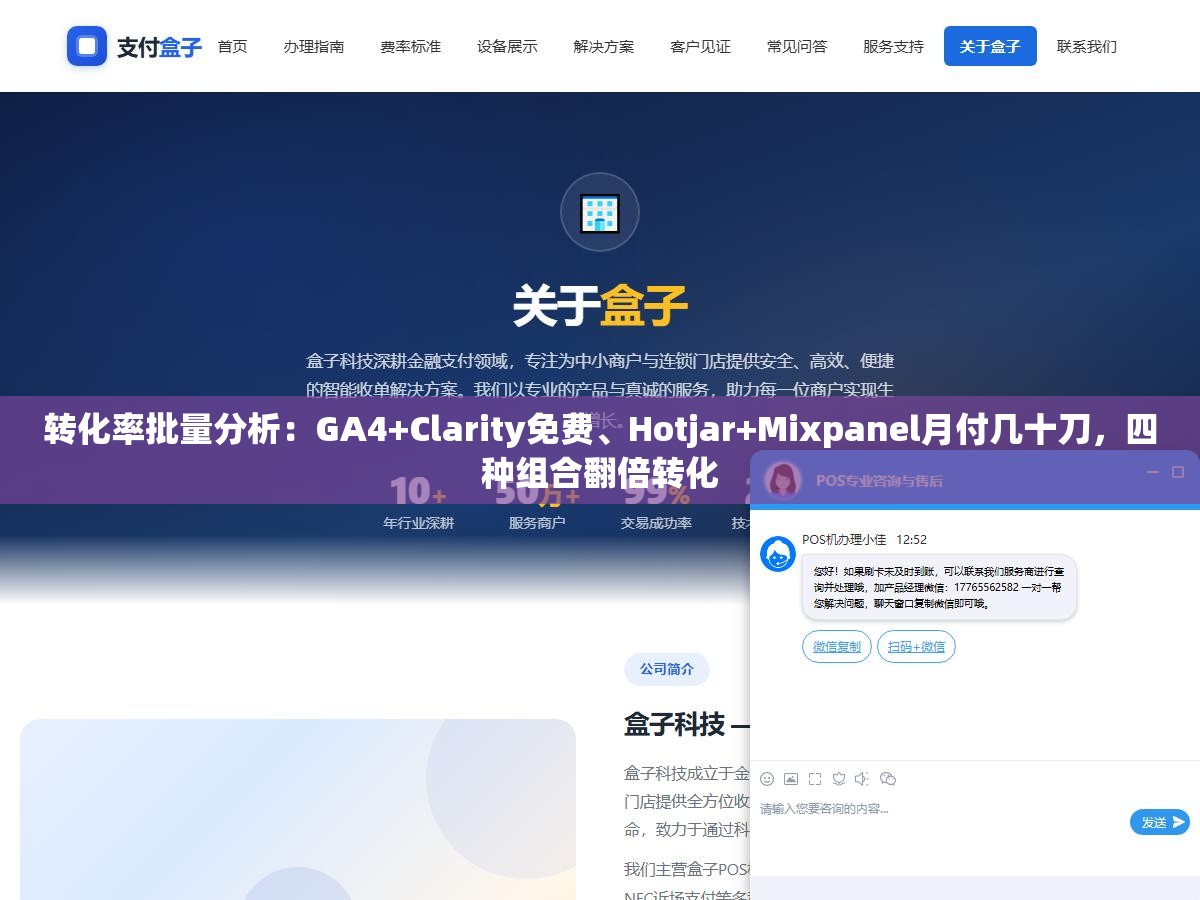The height and width of the screenshot is (900, 1200).
Task: Click the 微信复制 button
Action: pos(837,647)
